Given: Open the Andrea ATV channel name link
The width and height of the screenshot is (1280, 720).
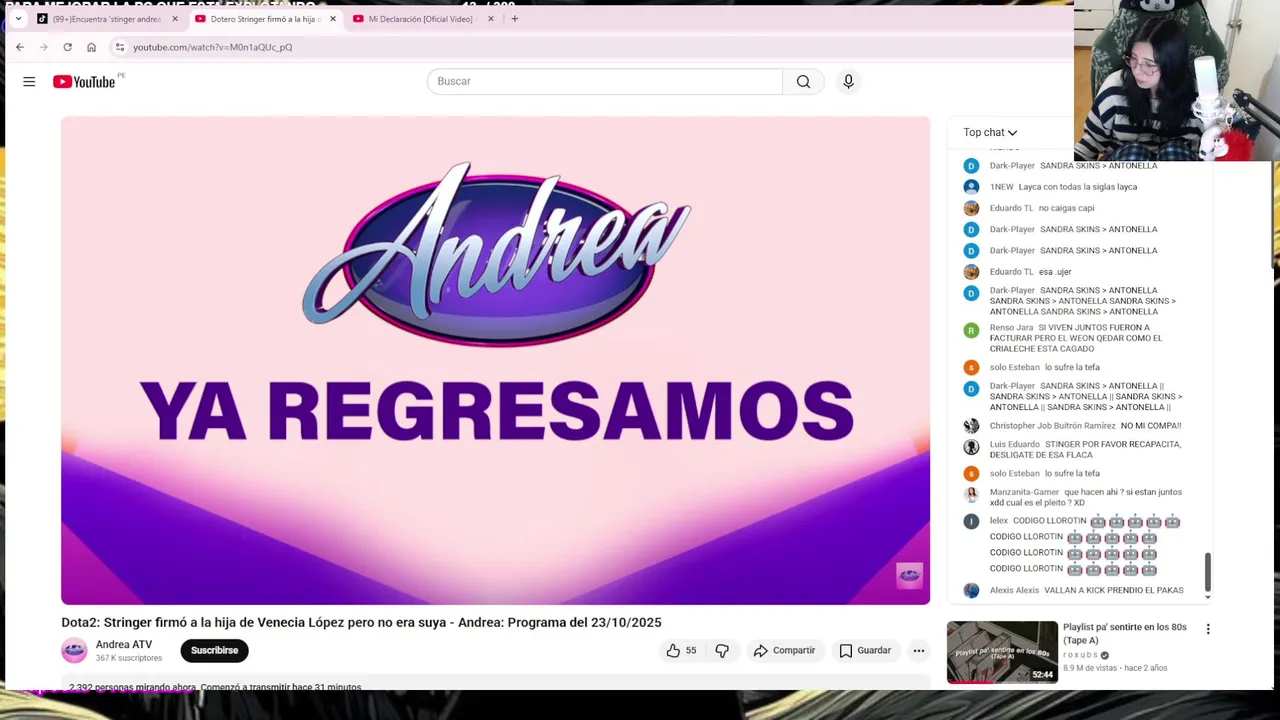Looking at the screenshot, I should [x=124, y=644].
